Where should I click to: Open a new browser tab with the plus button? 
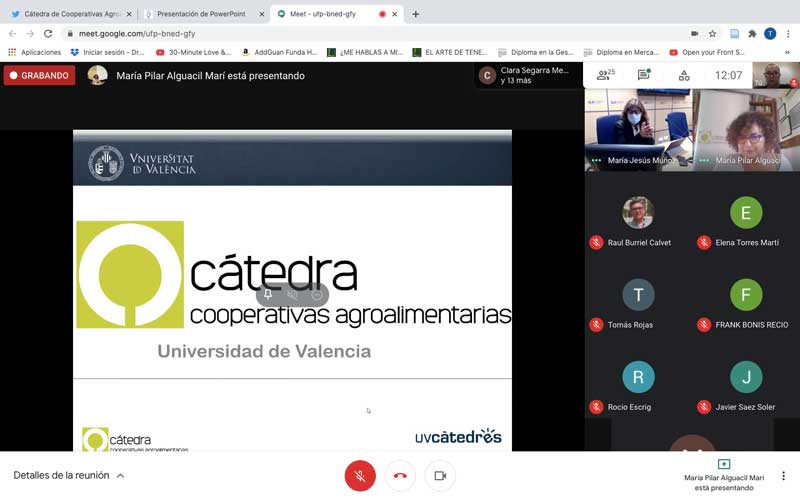click(x=415, y=14)
